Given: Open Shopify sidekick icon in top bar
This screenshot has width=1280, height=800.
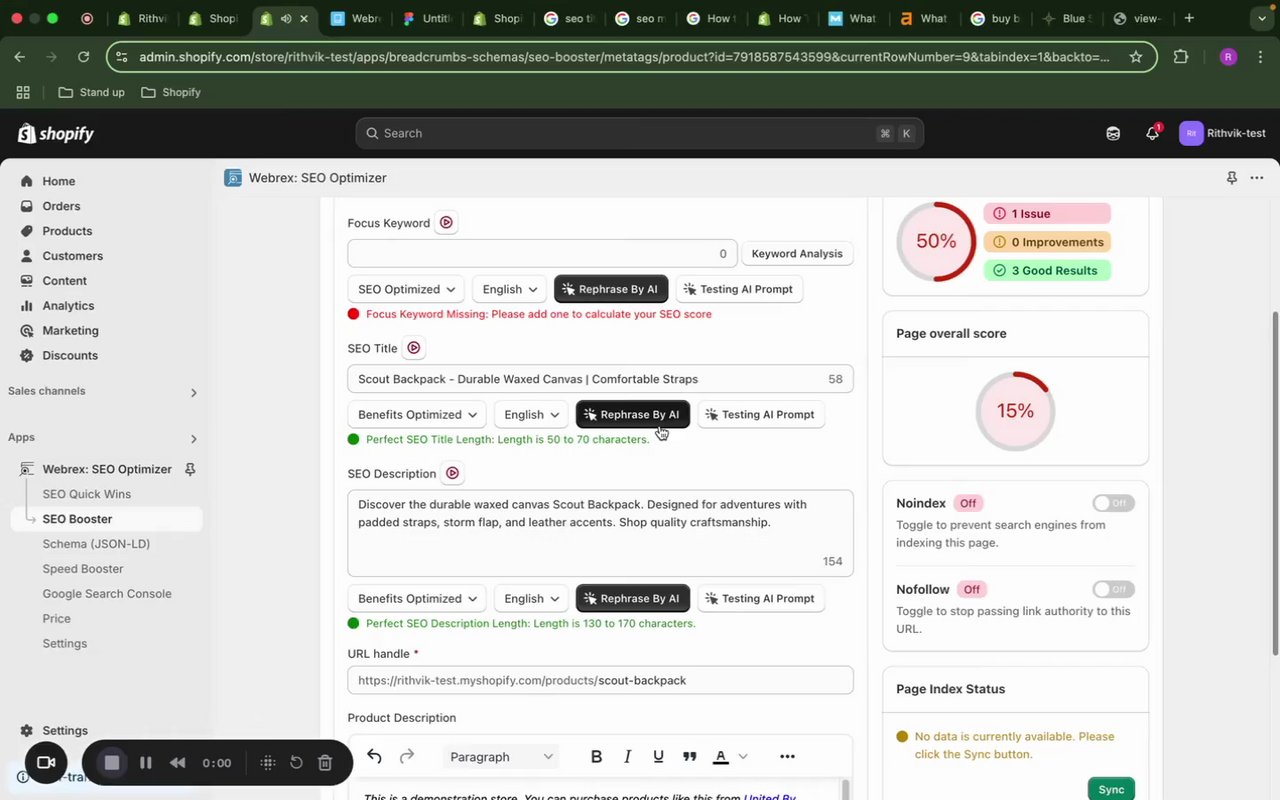Looking at the screenshot, I should pos(1113,133).
